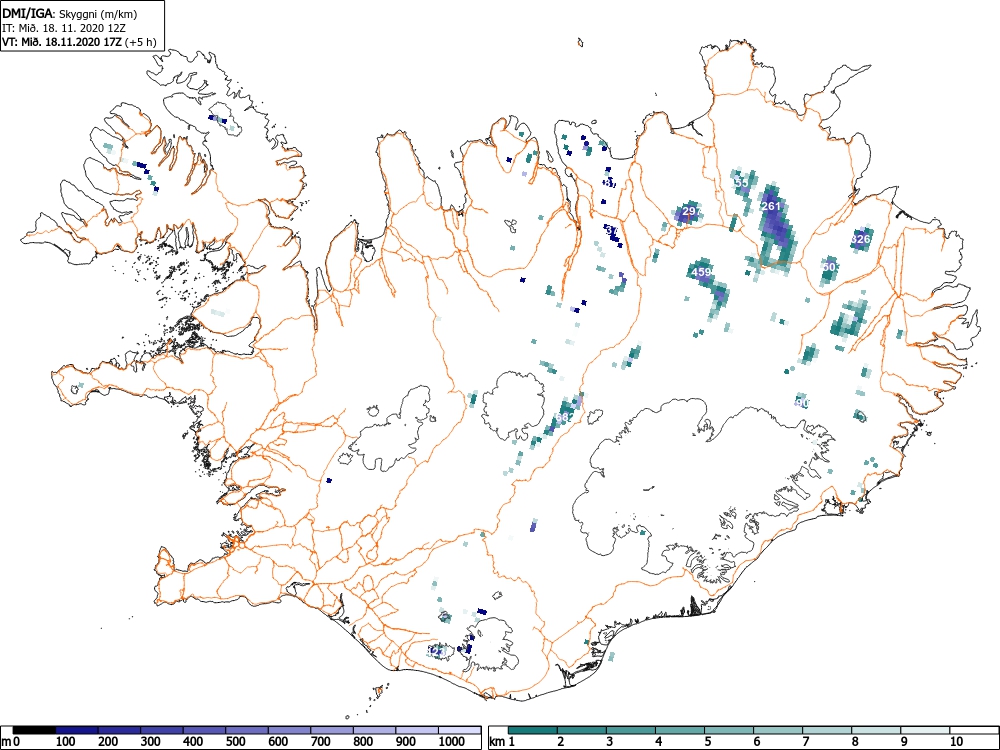This screenshot has width=1000, height=750.
Task: Click the 'DMI/IGA: Skyggni (m/km)' title text
Action: pyautogui.click(x=70, y=14)
